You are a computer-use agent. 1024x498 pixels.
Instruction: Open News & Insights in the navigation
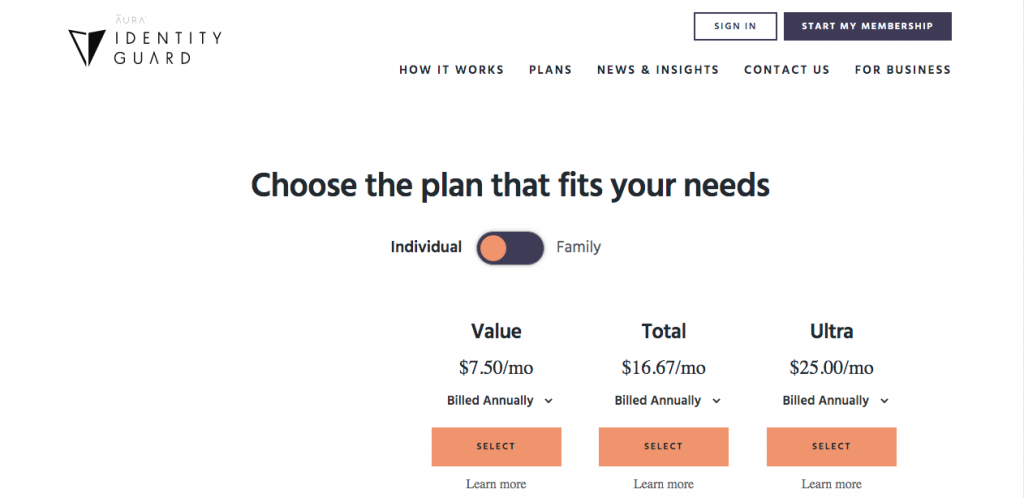(658, 70)
